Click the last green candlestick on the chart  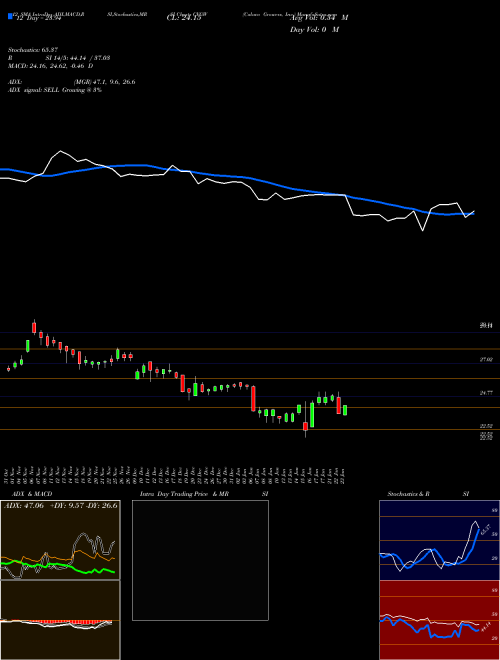point(345,410)
